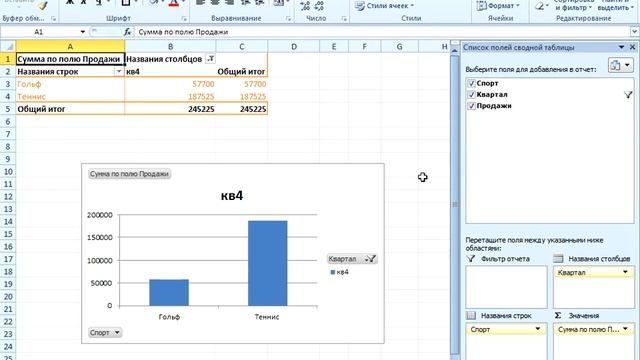Select row 10 header
Image resolution: width=640 pixels, height=360 pixels.
pyautogui.click(x=8, y=171)
